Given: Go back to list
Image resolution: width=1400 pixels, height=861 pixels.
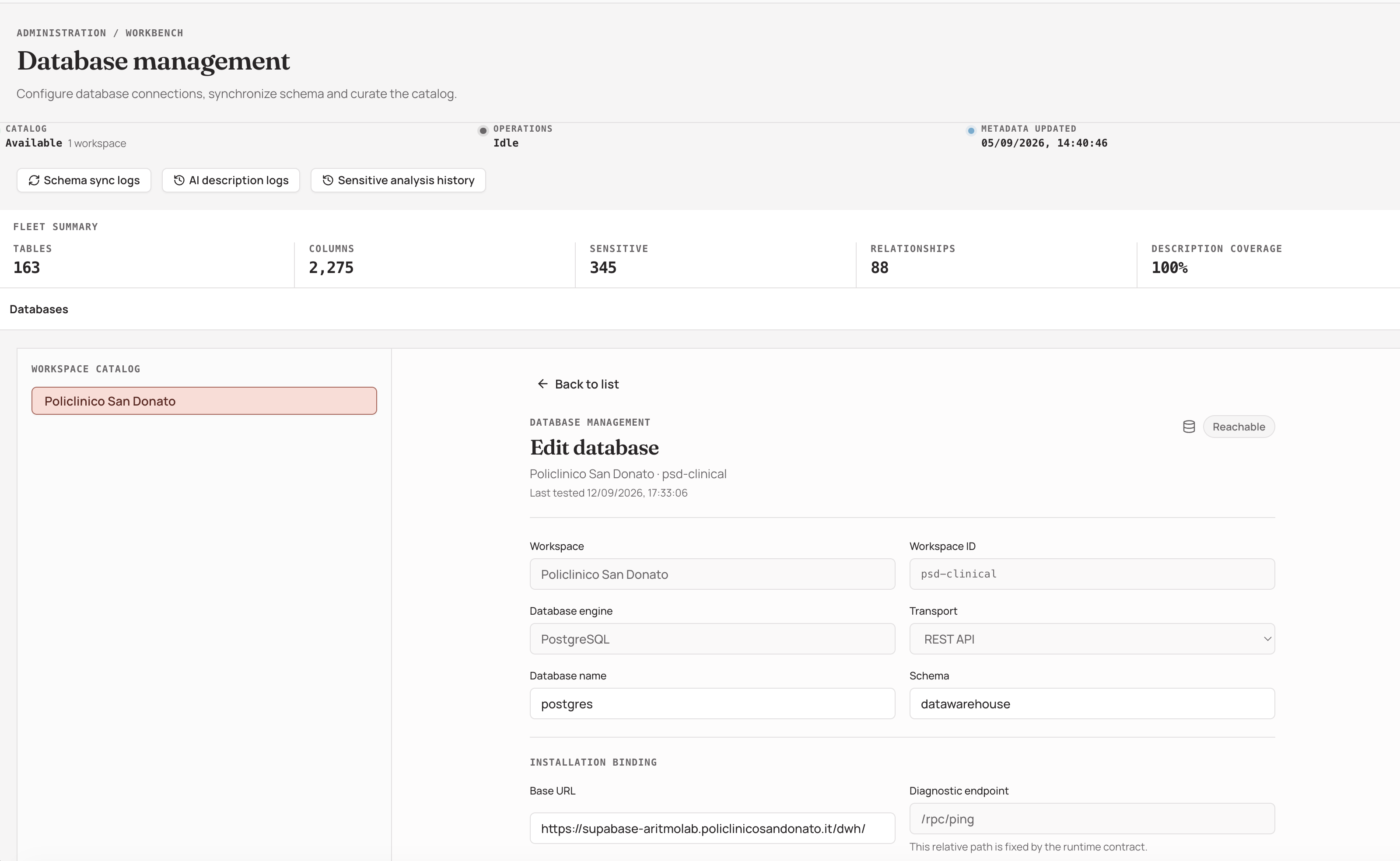Looking at the screenshot, I should tap(578, 385).
